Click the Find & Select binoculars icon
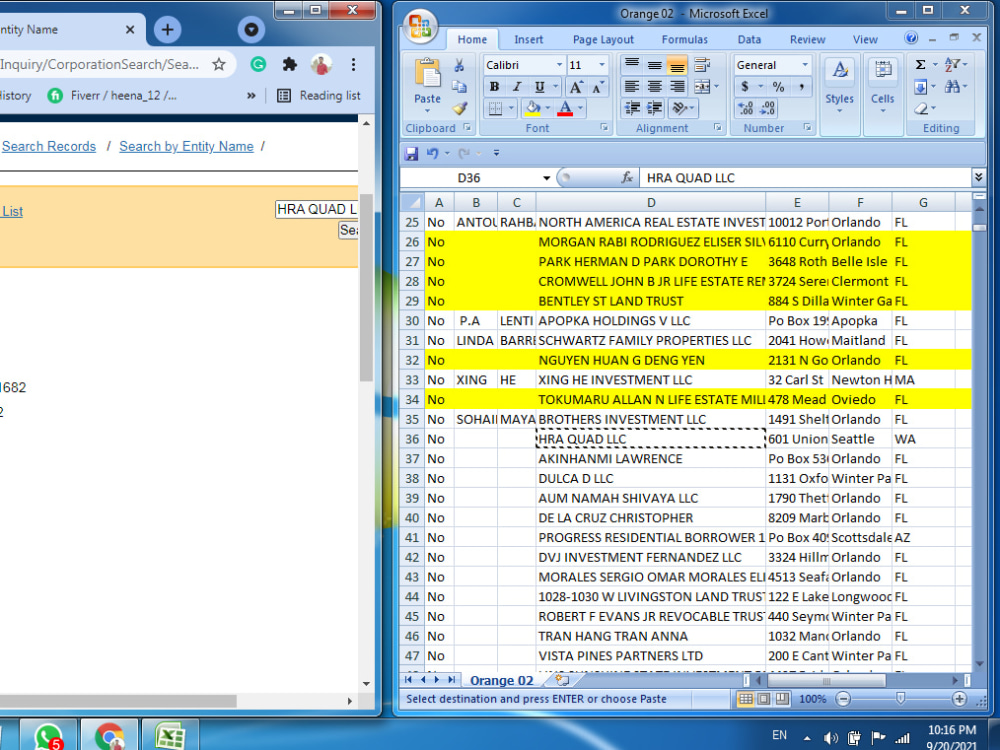This screenshot has height=750, width=1000. pos(952,87)
